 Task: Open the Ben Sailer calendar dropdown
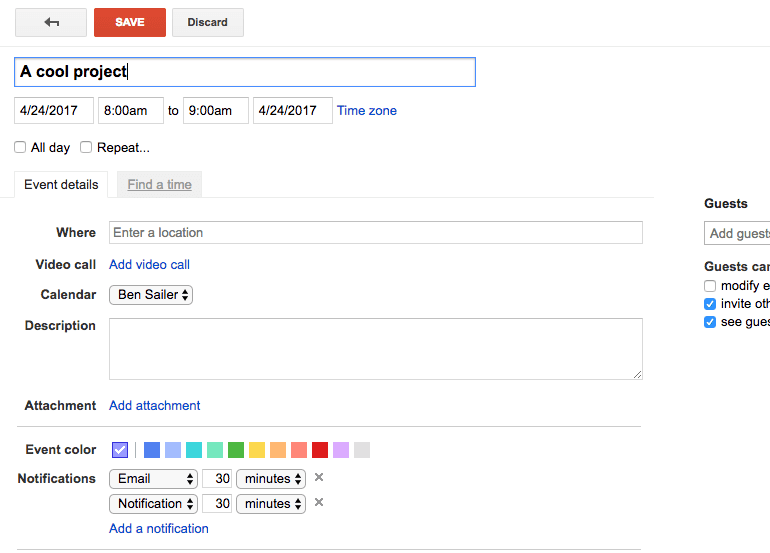click(151, 295)
